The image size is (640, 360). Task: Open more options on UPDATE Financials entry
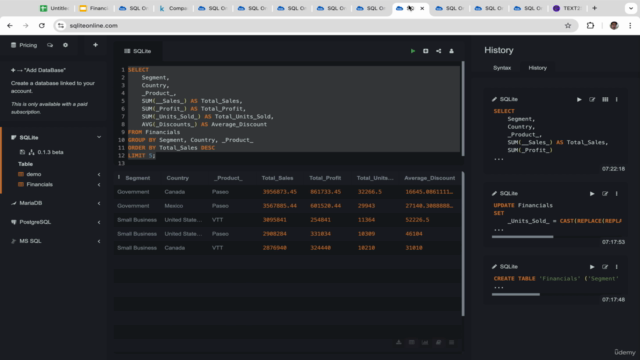click(617, 193)
